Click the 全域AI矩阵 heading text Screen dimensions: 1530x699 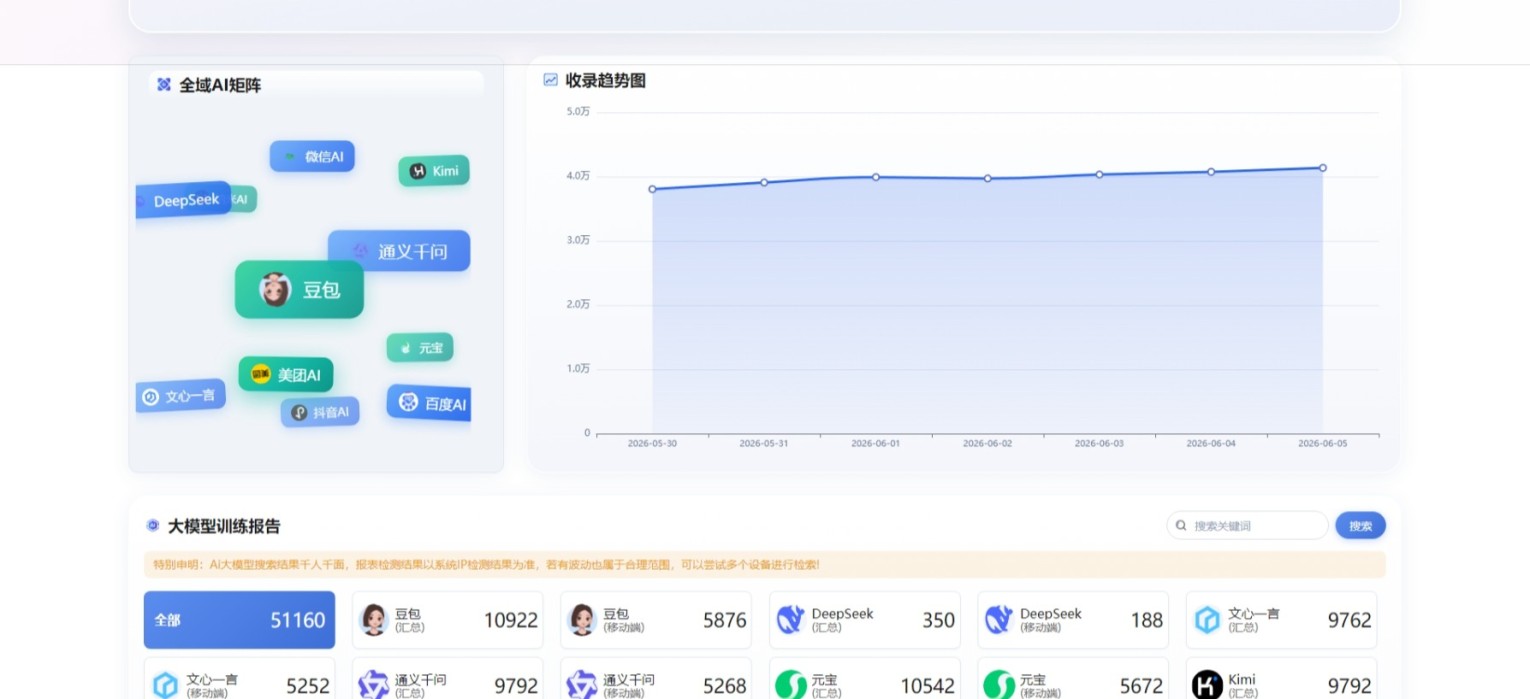point(220,86)
